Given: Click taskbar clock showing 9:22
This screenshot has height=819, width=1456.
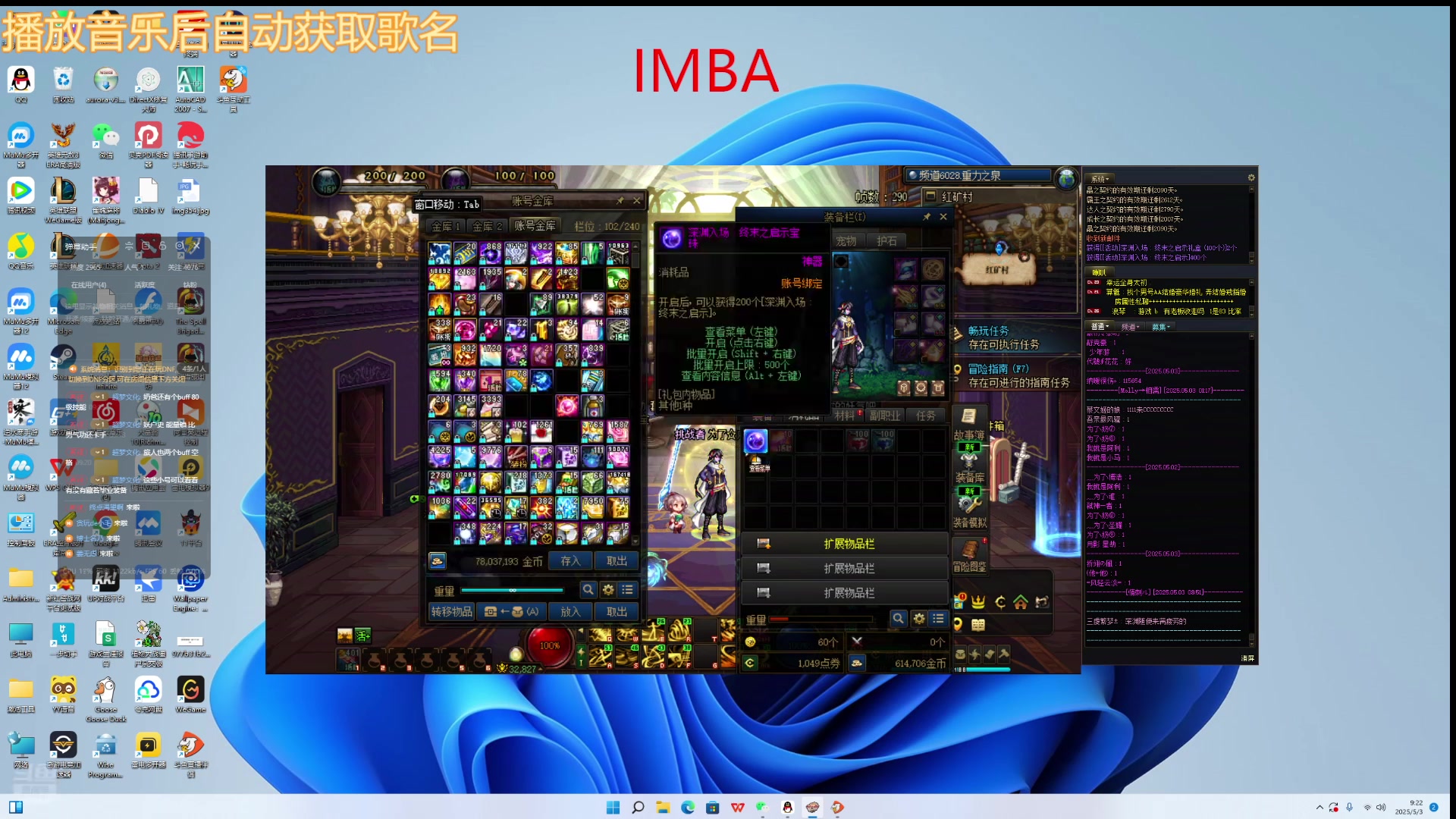Looking at the screenshot, I should click(1408, 807).
